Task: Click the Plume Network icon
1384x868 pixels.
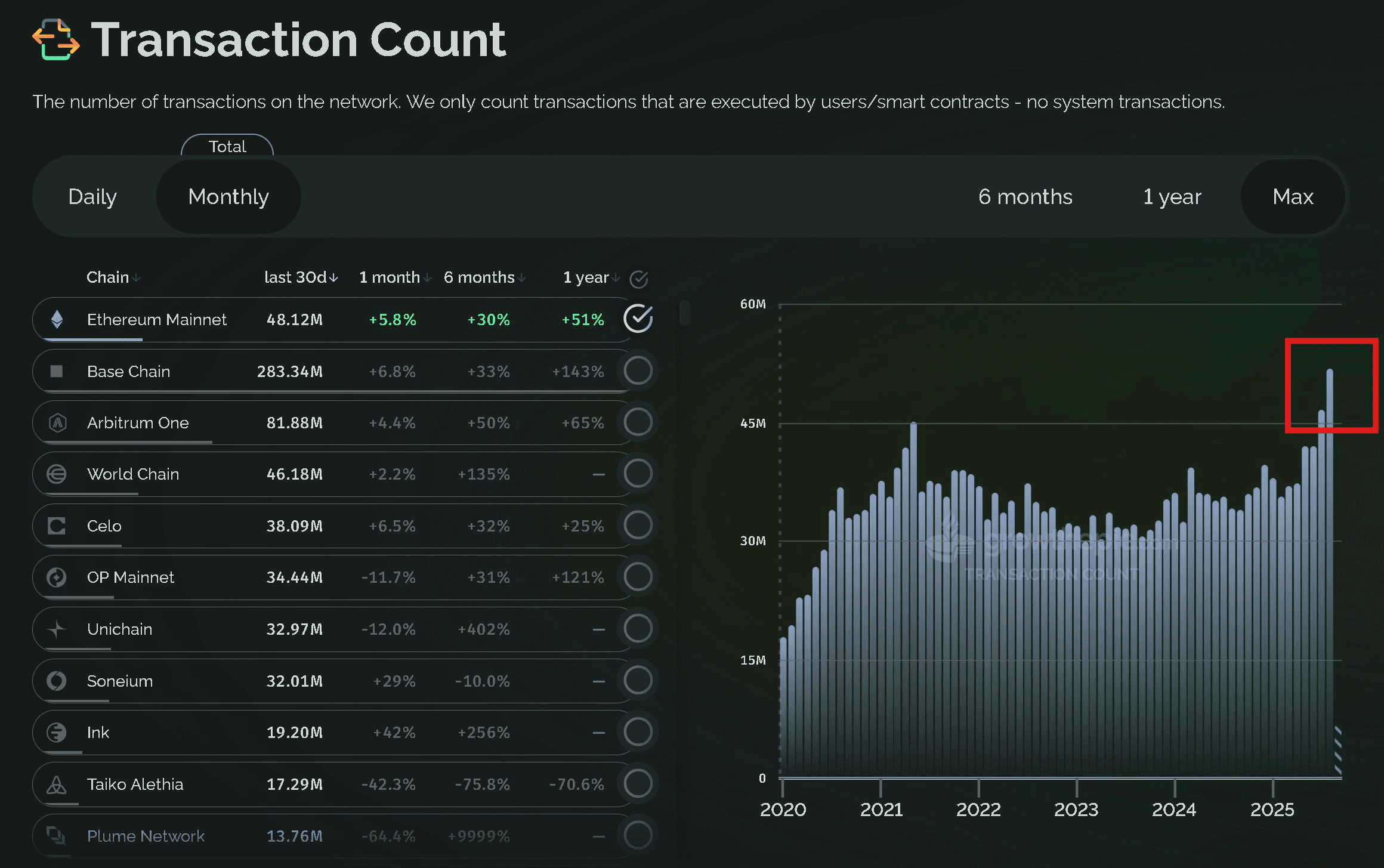Action: 57,836
